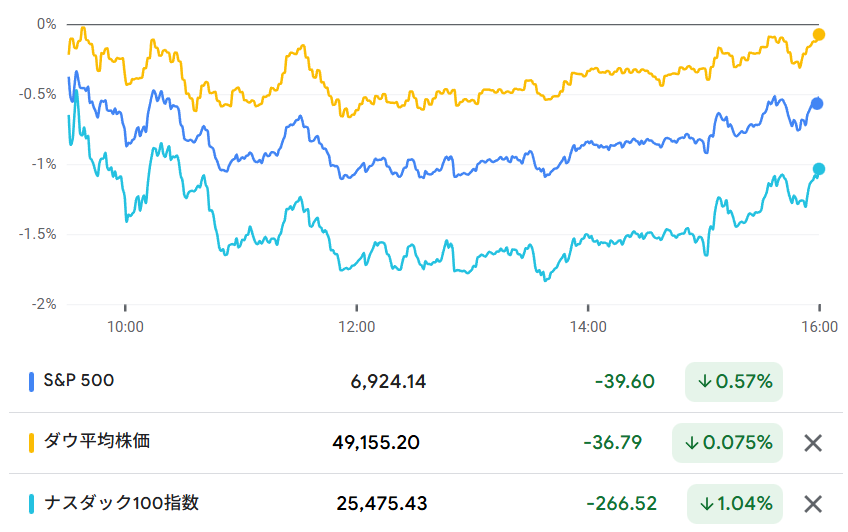Click the ダウ price 49,155.20

(x=376, y=442)
